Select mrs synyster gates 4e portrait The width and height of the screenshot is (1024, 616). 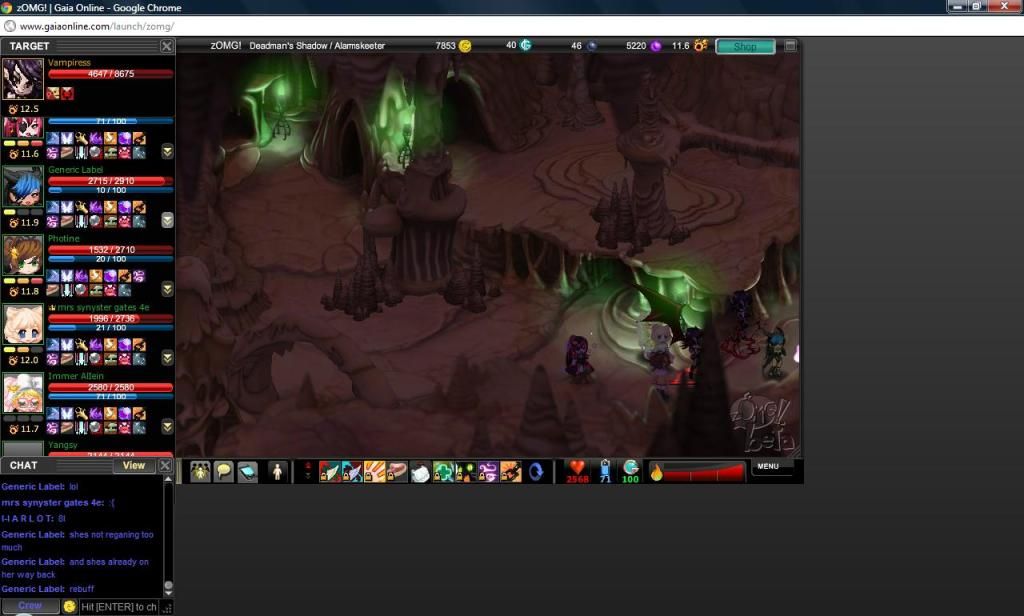pos(23,324)
